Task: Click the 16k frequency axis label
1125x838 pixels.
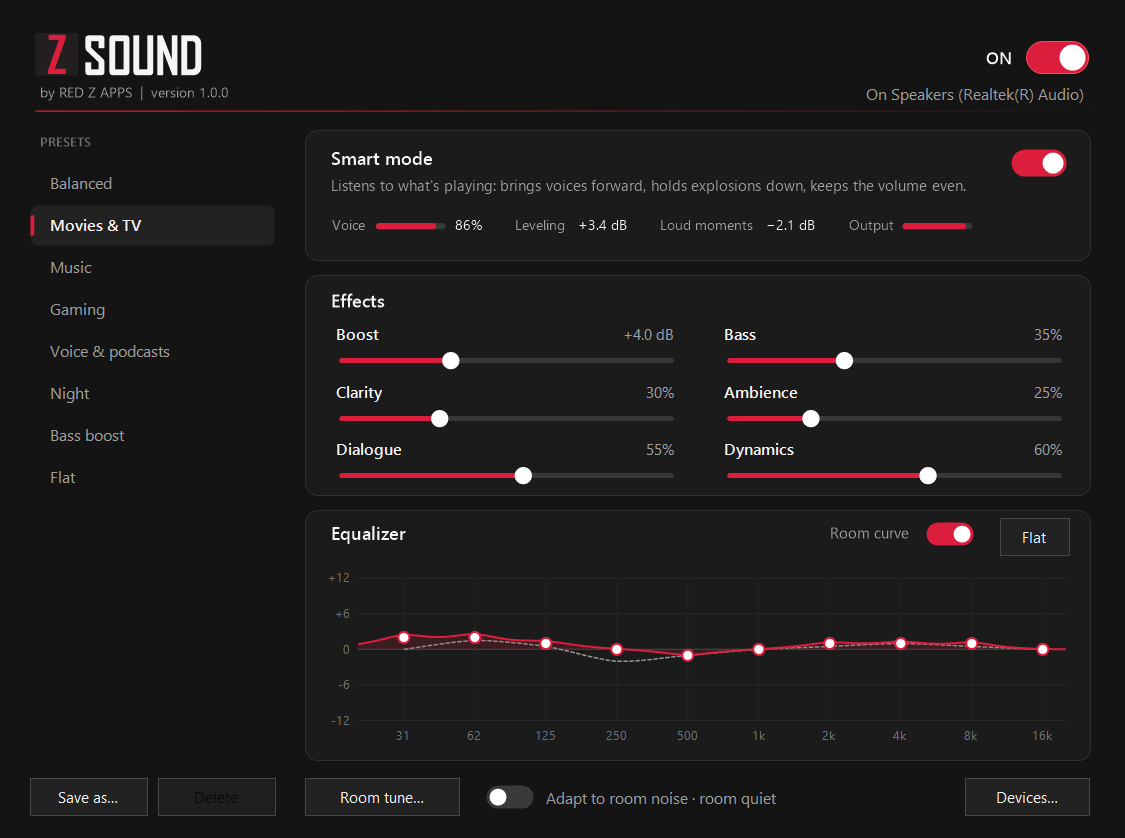Action: [x=1042, y=735]
